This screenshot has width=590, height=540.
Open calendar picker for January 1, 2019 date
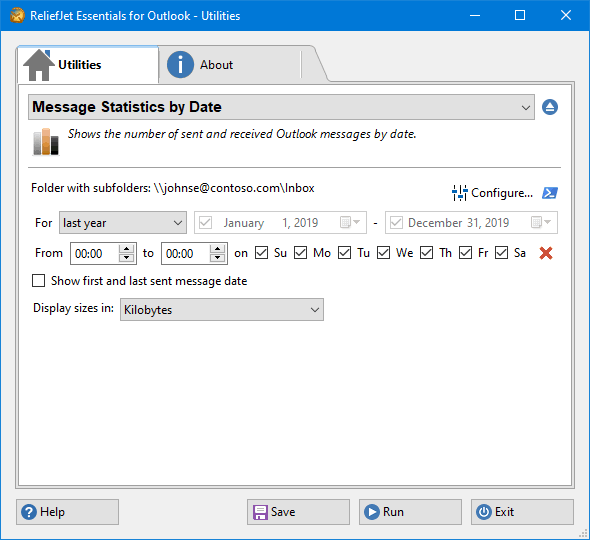(350, 222)
